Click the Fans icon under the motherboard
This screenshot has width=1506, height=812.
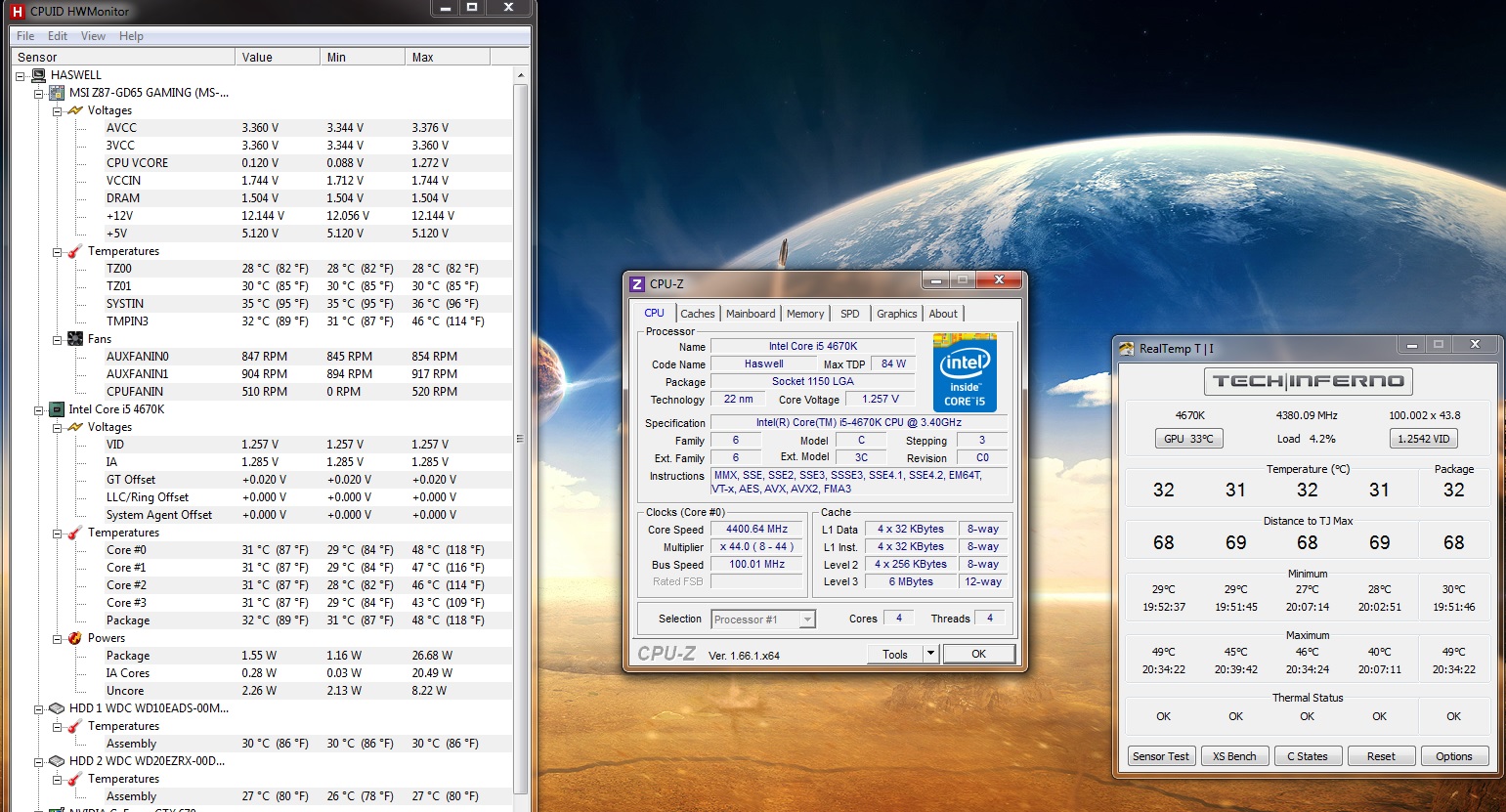(75, 339)
